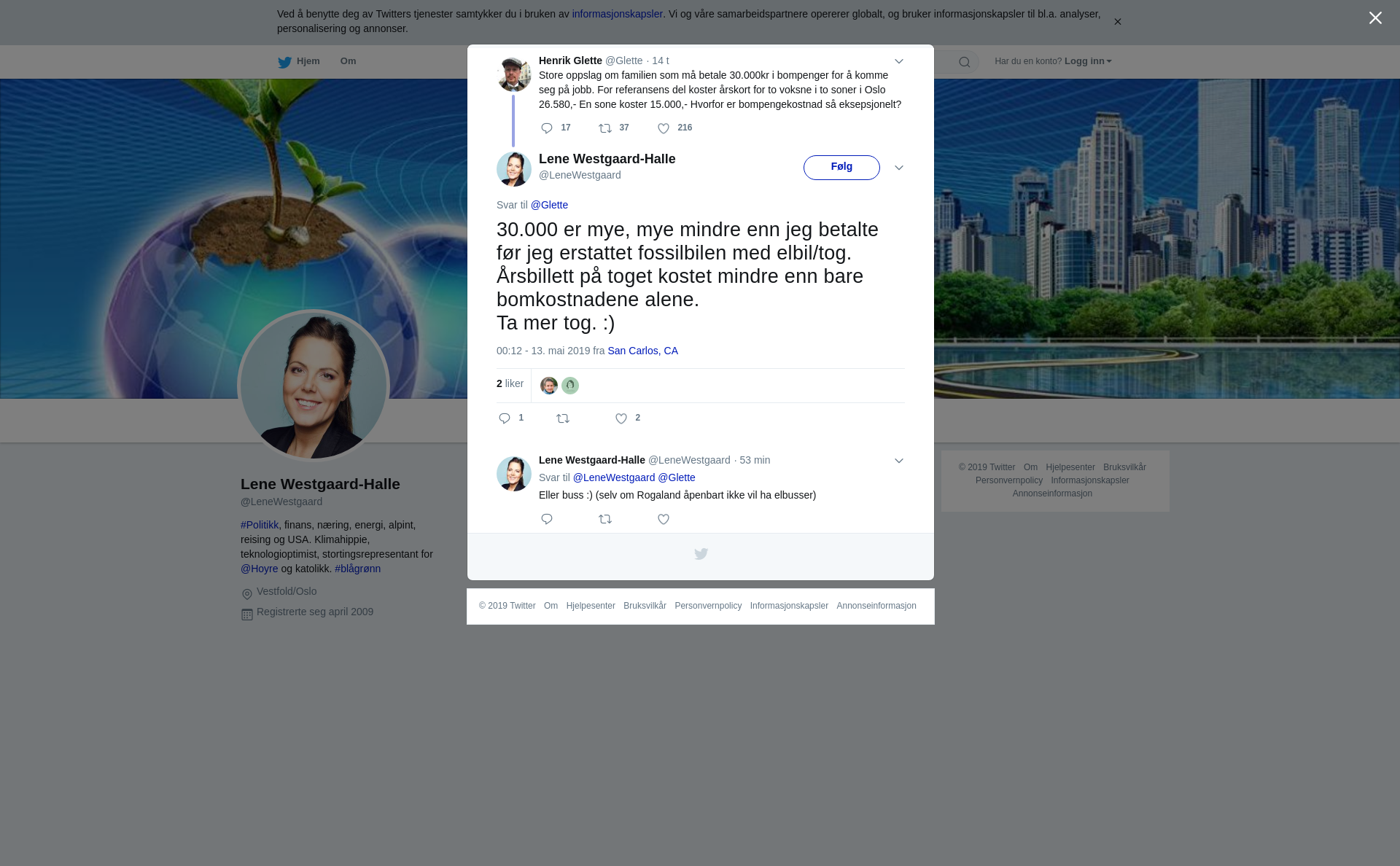Click the search magnifier icon in header
The width and height of the screenshot is (1400, 866).
[965, 62]
